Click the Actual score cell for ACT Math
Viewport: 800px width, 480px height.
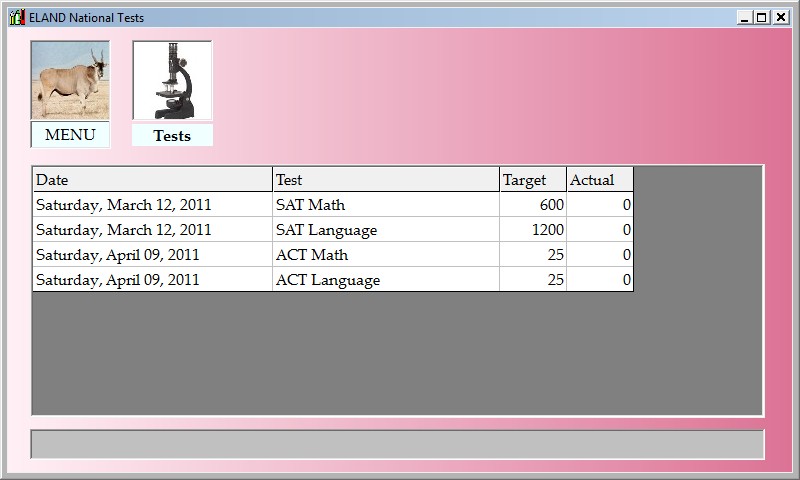tap(599, 255)
